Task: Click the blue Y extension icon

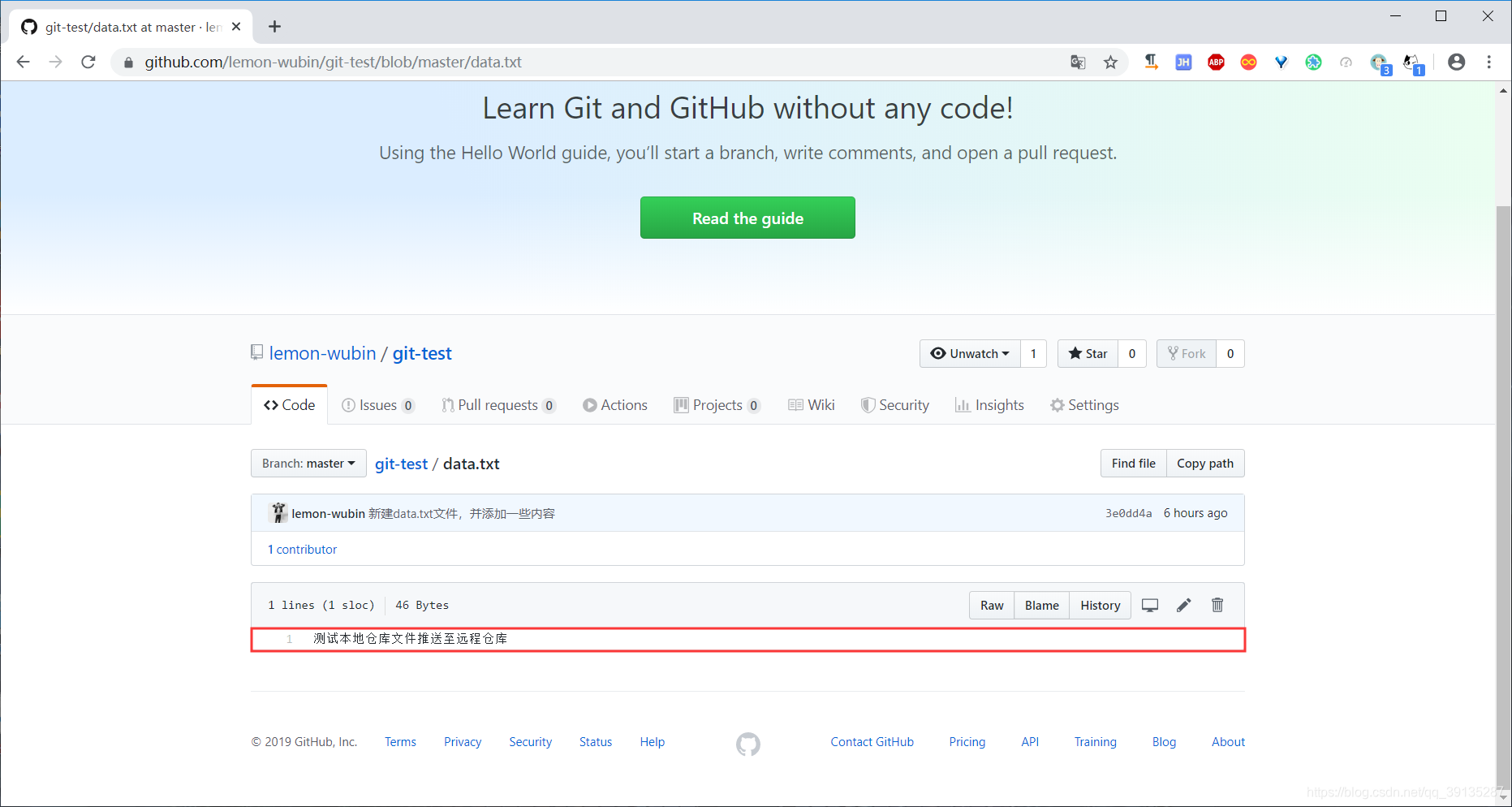Action: [1281, 62]
